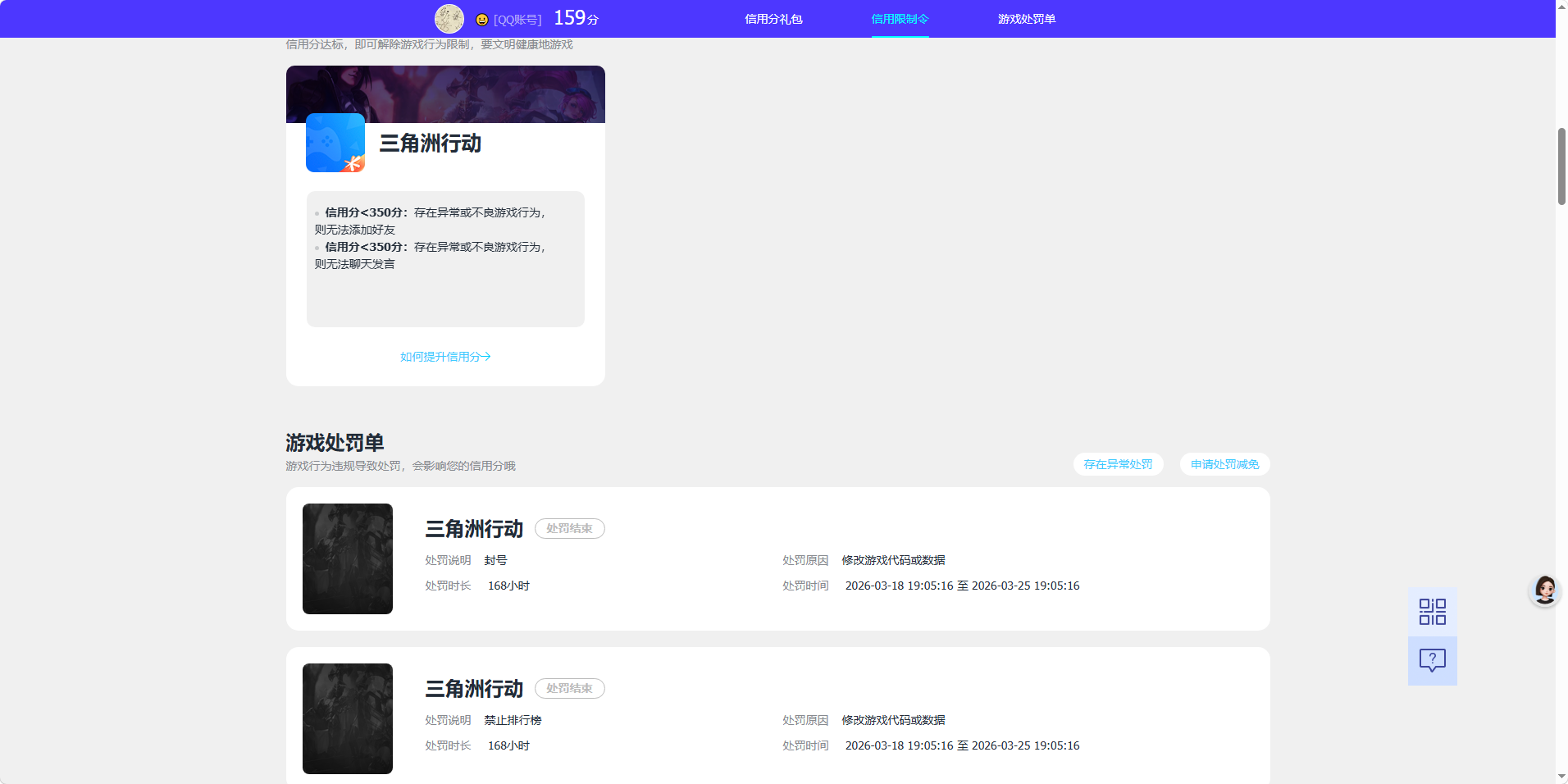Click the 三角洲行动 card banner image
The image size is (1568, 784).
[445, 94]
